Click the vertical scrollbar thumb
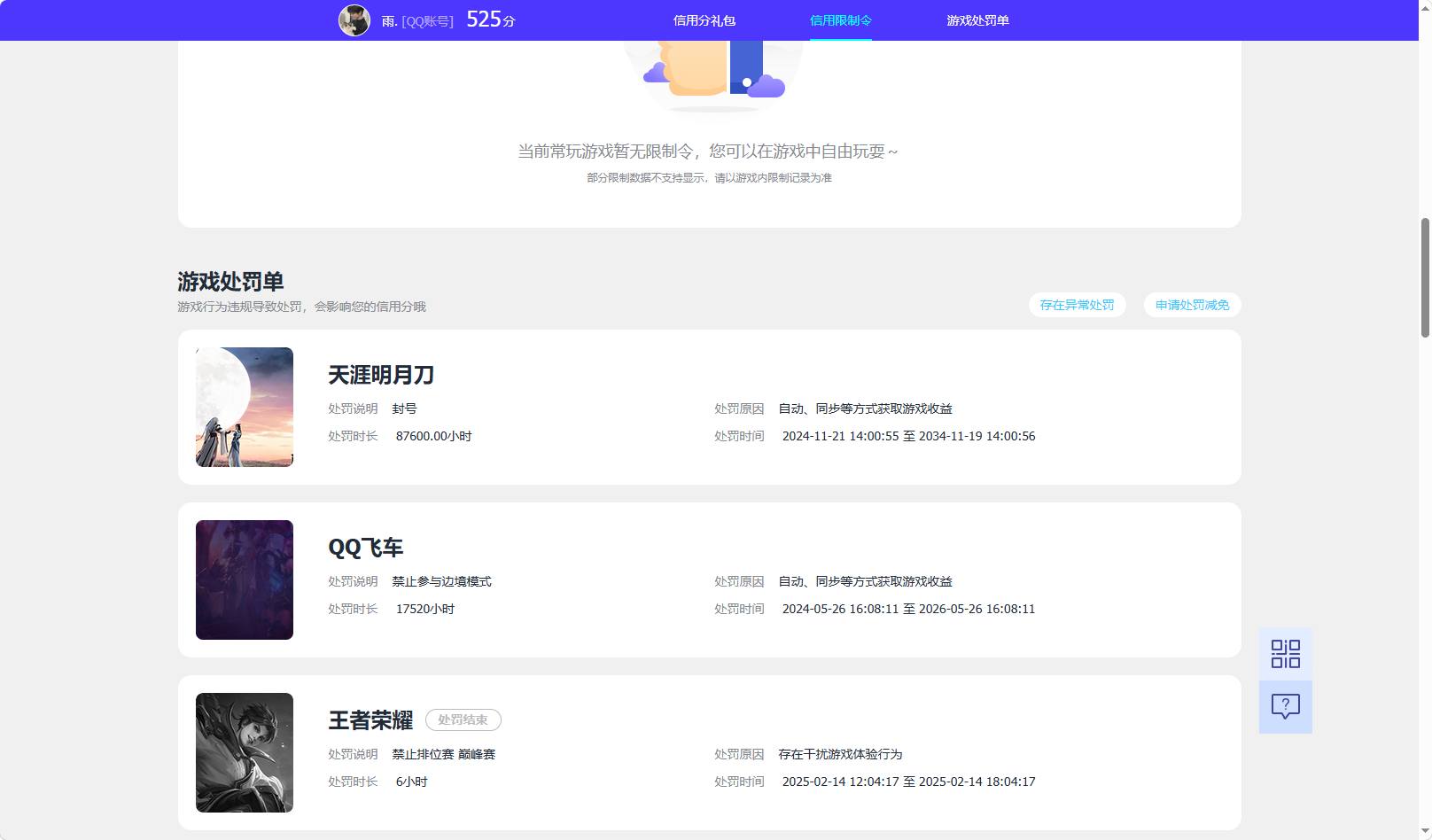1432x840 pixels. pos(1425,277)
